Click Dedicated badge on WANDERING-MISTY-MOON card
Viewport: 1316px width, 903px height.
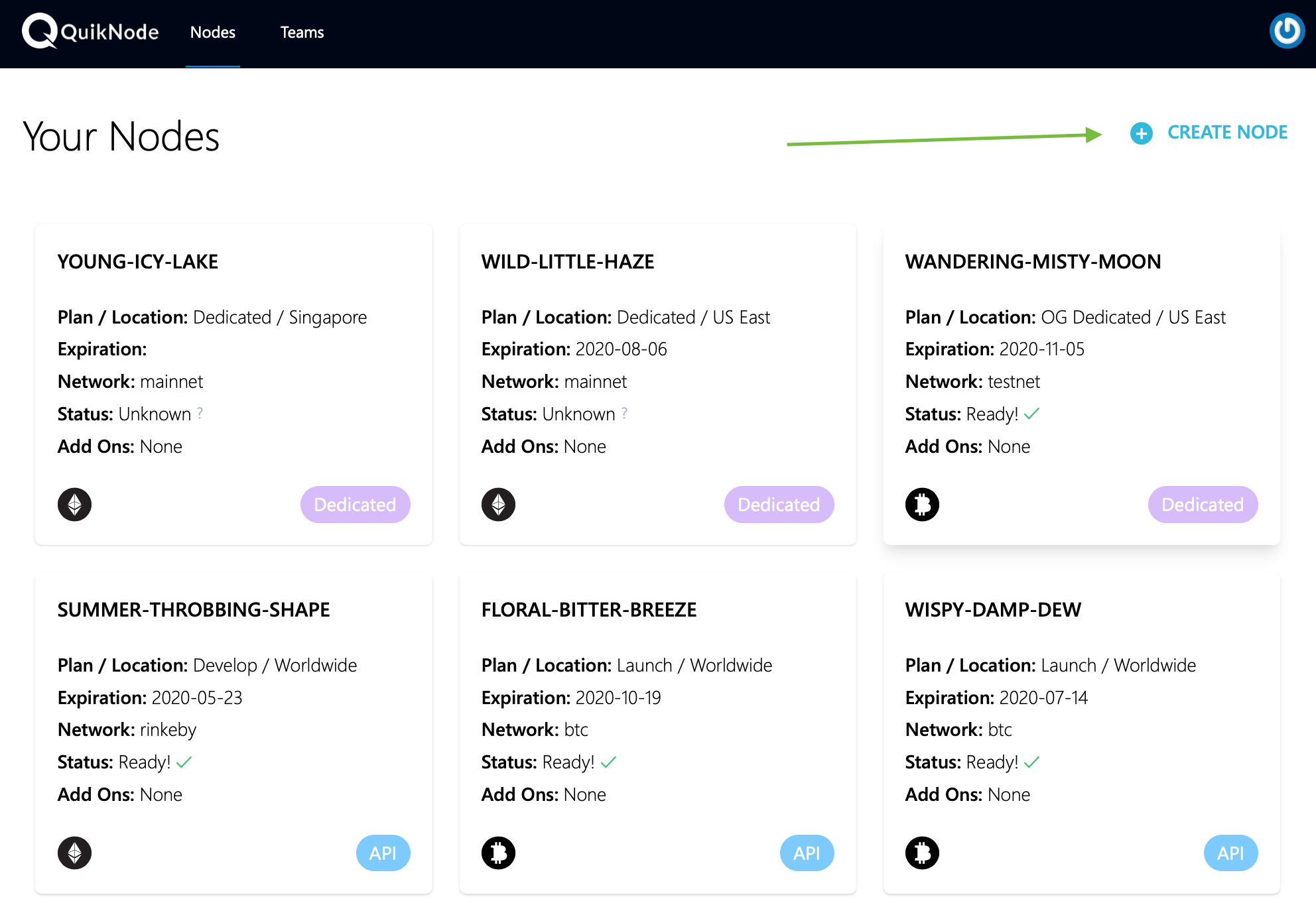1202,505
